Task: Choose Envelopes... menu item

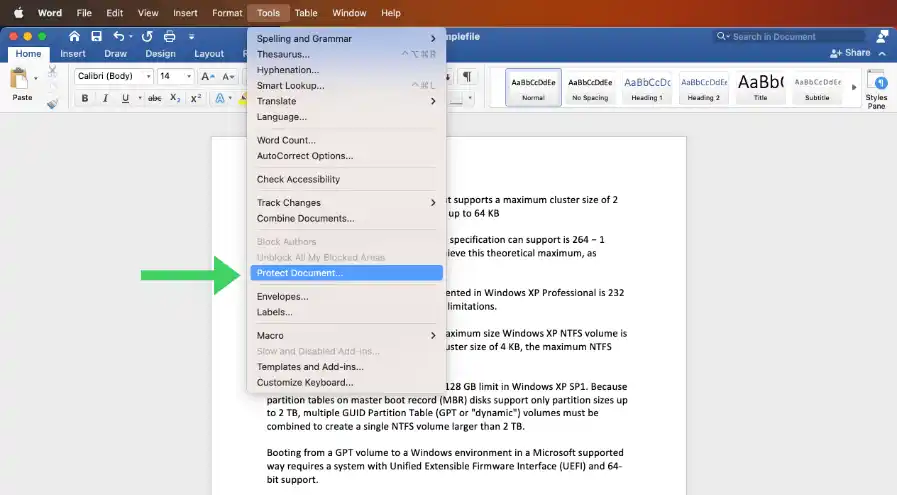Action: [x=347, y=296]
